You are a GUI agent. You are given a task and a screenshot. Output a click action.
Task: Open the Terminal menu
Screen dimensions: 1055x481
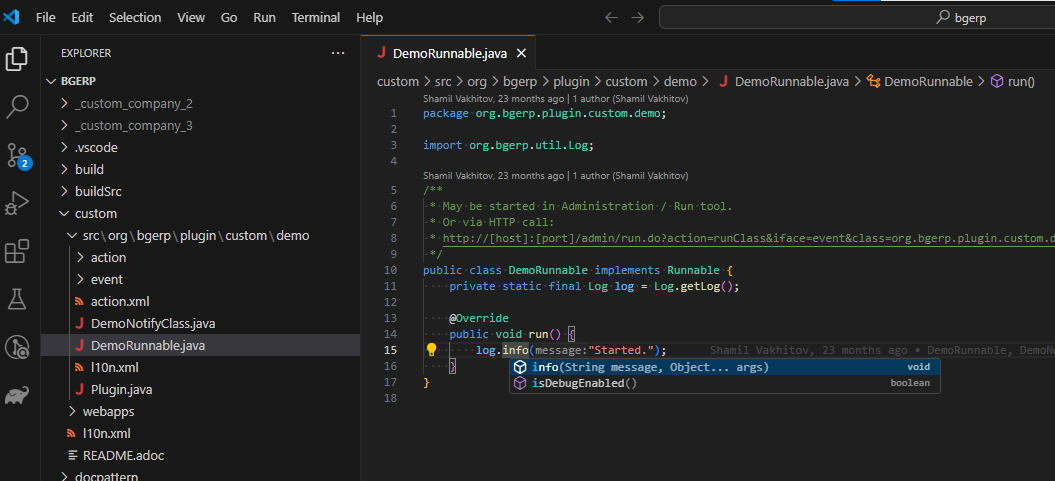pos(315,18)
